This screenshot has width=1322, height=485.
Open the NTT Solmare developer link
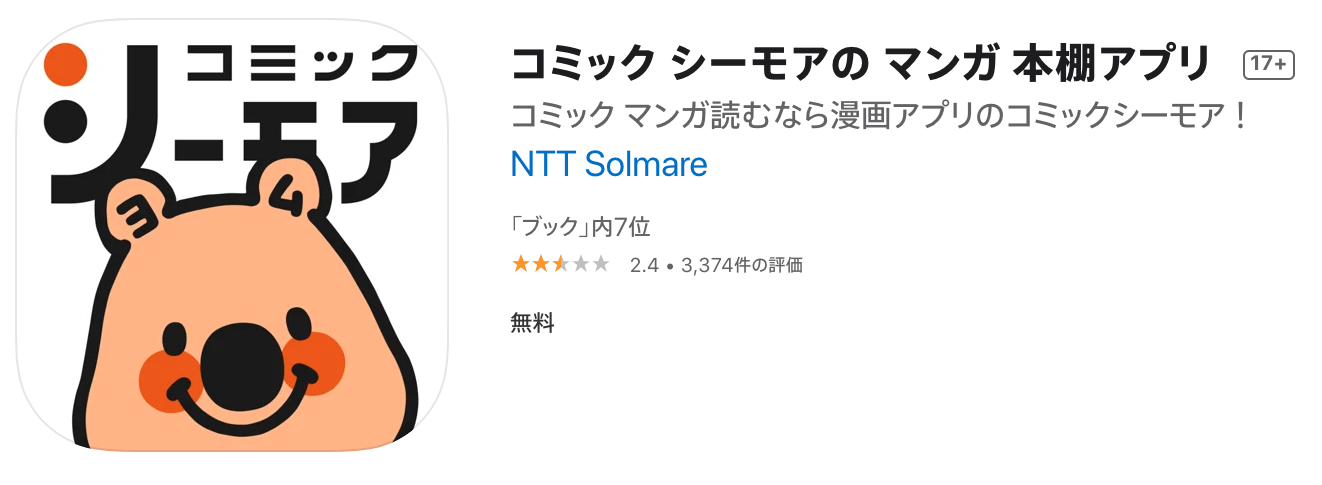point(608,164)
